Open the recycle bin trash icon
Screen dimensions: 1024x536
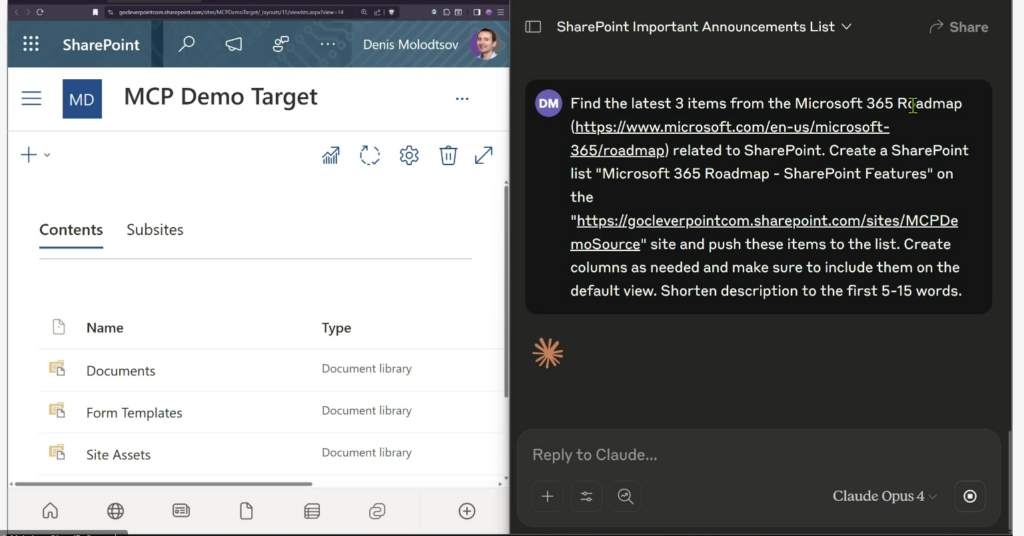coord(448,155)
